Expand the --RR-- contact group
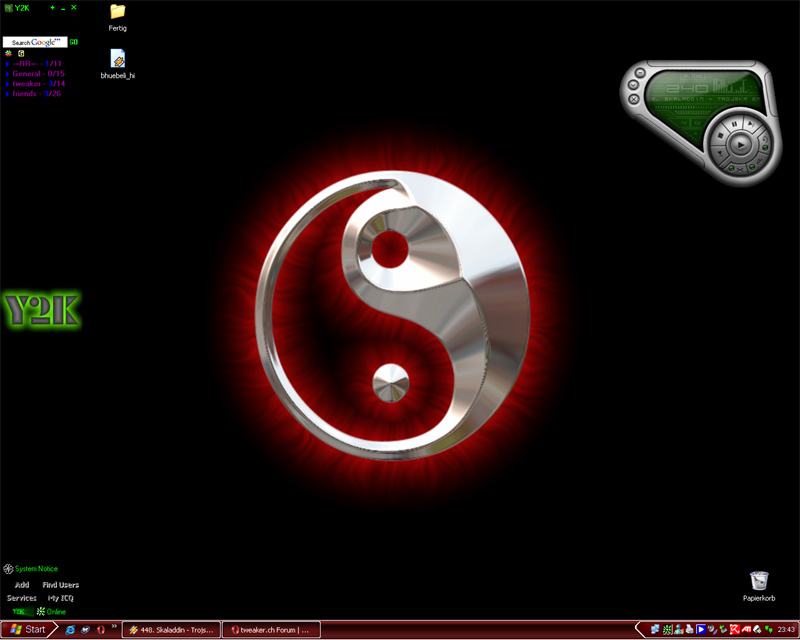This screenshot has width=800, height=640. [7, 63]
